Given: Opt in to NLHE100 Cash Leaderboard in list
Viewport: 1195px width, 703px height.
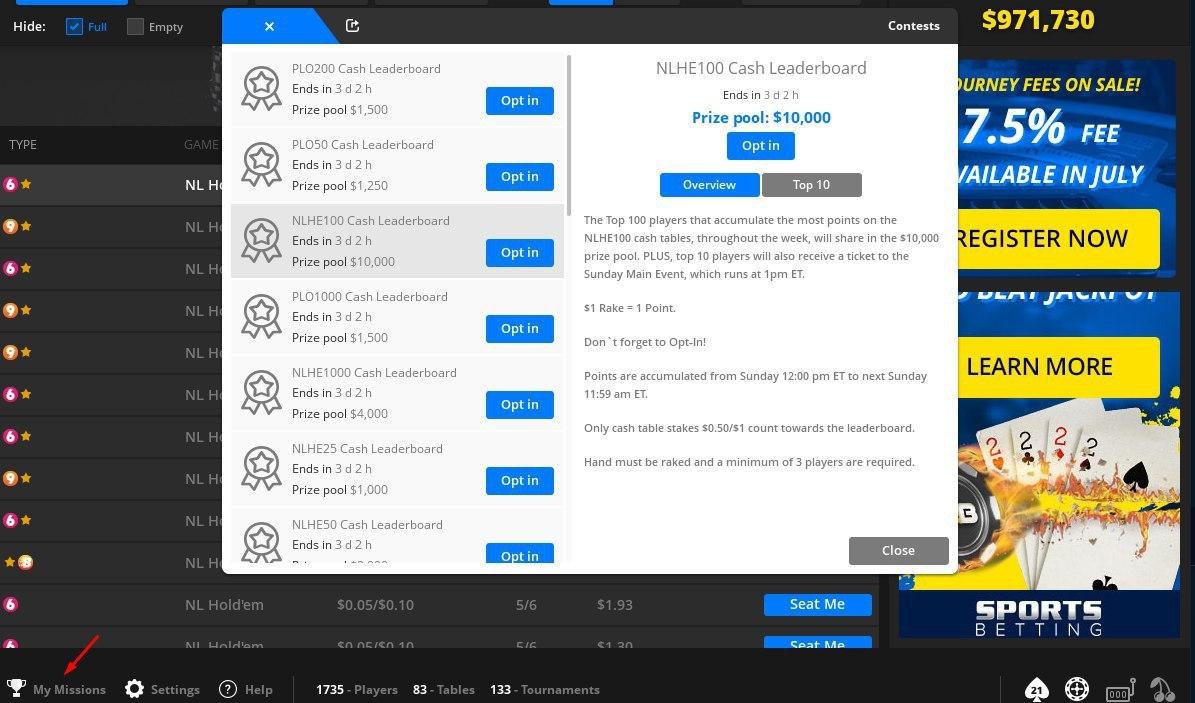Looking at the screenshot, I should pyautogui.click(x=520, y=252).
